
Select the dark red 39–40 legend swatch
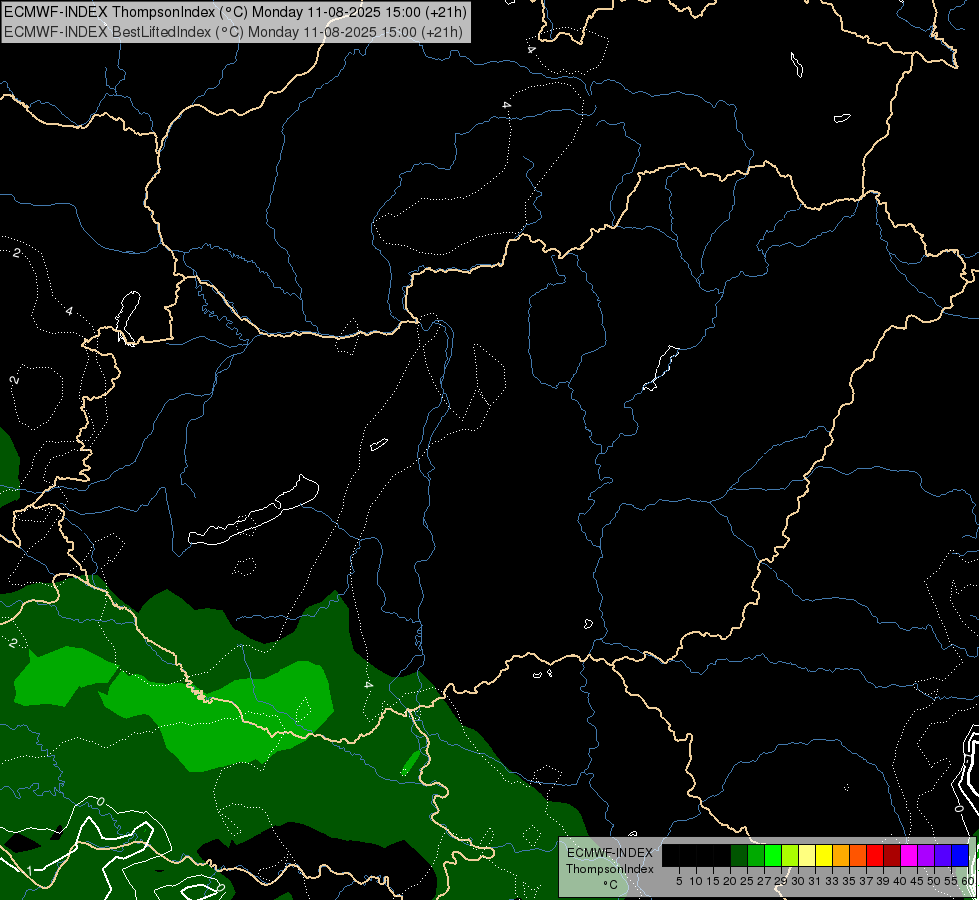[892, 855]
